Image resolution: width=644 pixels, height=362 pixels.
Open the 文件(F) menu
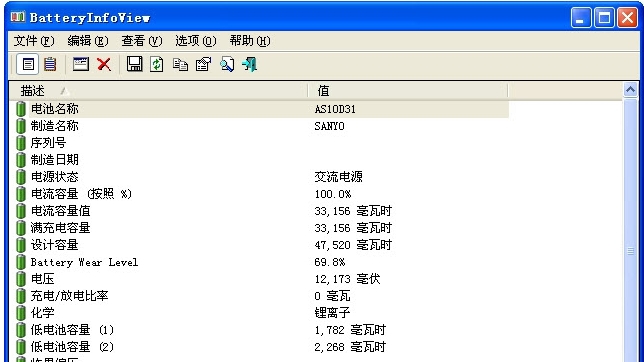(x=34, y=41)
